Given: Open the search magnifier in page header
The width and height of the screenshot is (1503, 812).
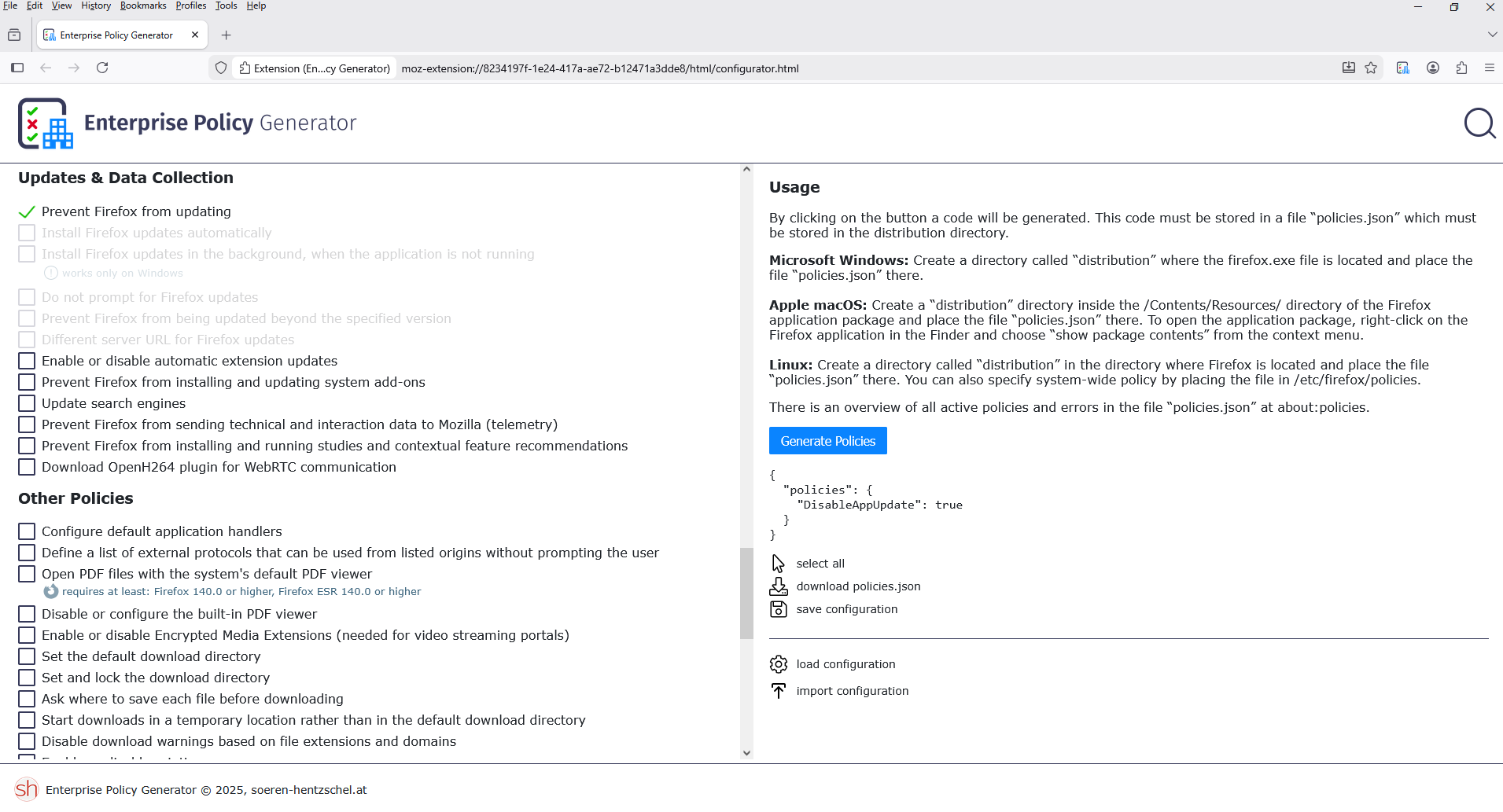Looking at the screenshot, I should tap(1479, 123).
